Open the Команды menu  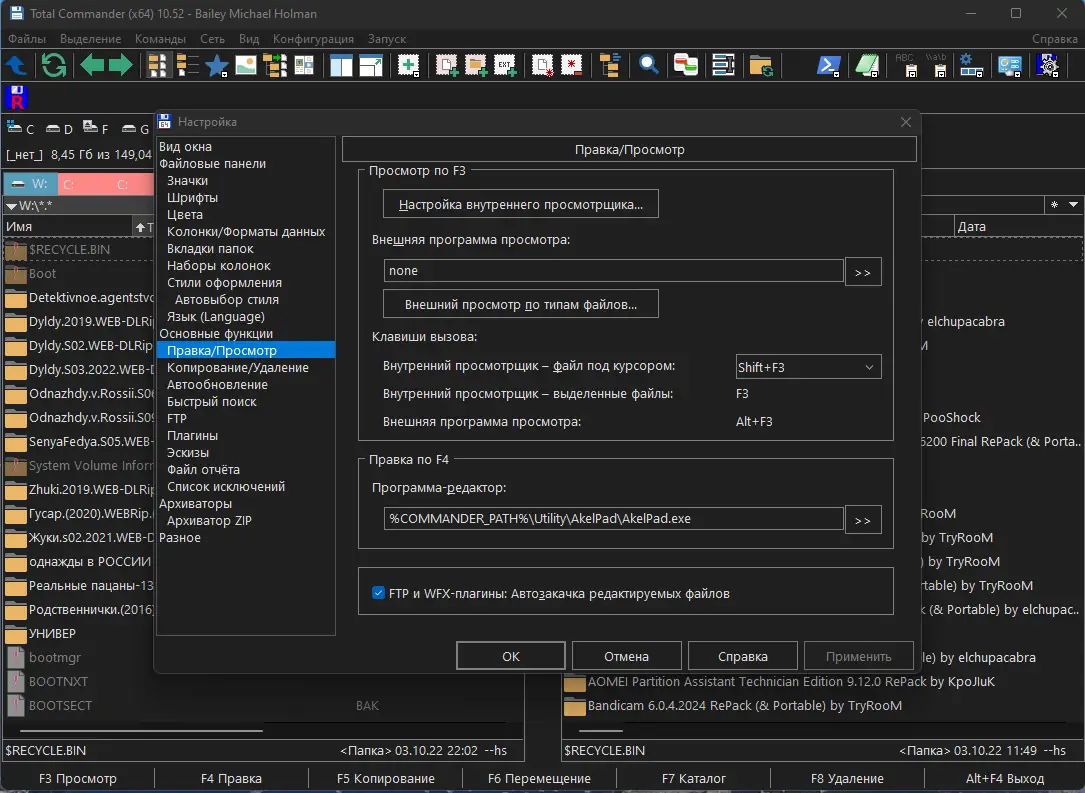click(x=160, y=39)
